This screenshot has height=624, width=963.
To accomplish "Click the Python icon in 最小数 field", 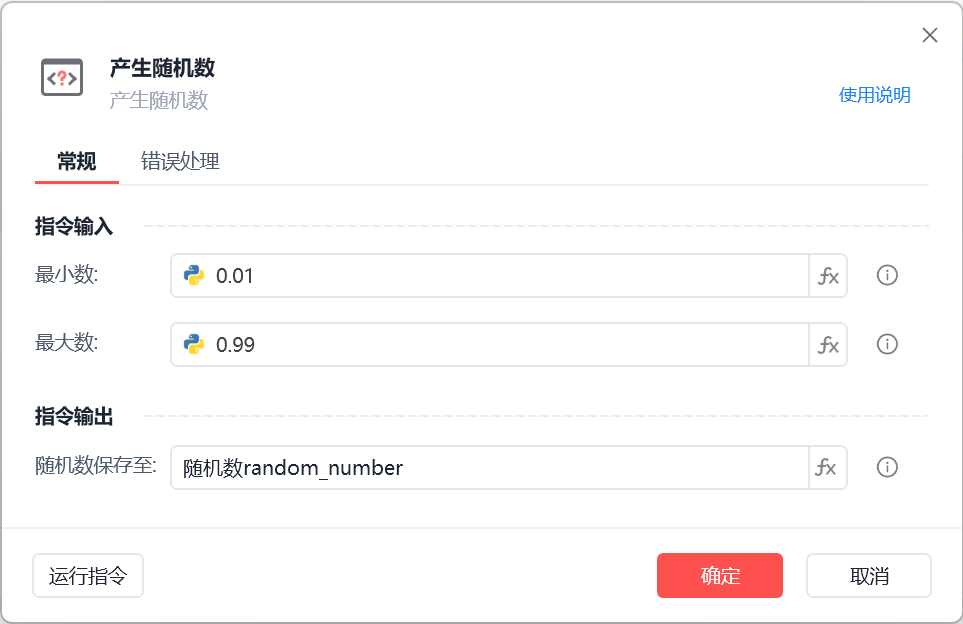I will tap(194, 276).
